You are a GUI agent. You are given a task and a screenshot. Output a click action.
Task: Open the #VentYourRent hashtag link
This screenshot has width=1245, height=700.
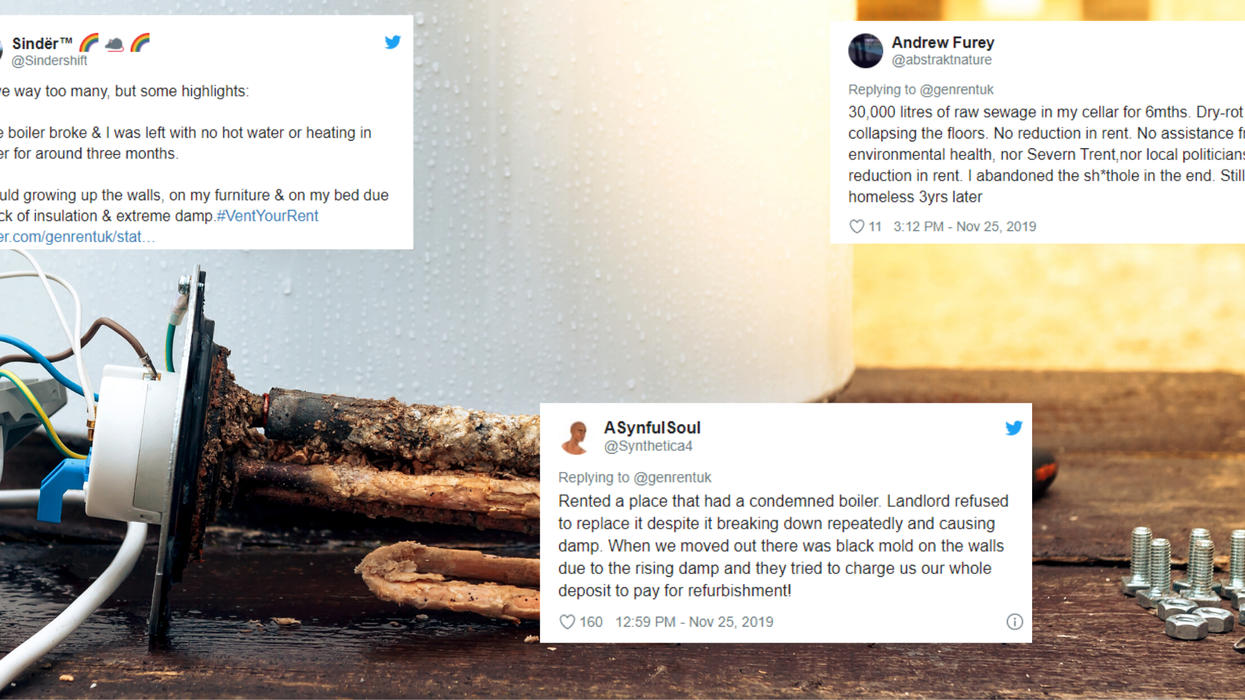267,216
